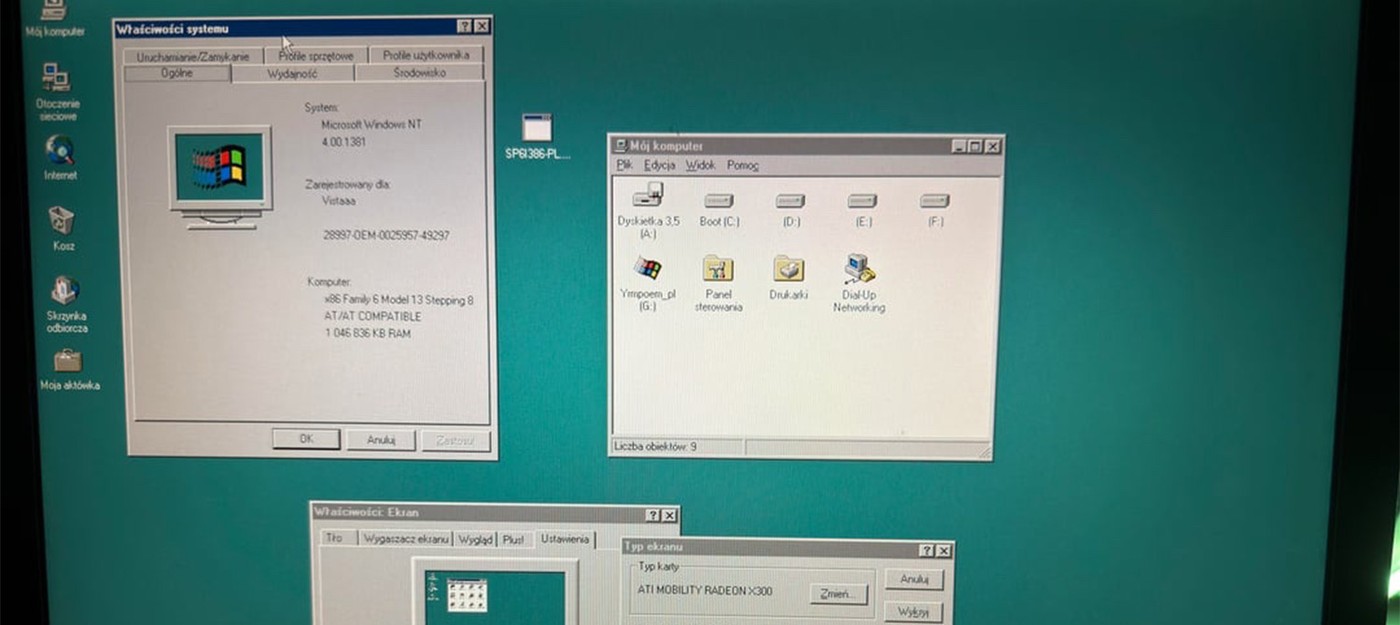Maximize the Mój komputer window
This screenshot has width=1400, height=625.
coord(975,146)
